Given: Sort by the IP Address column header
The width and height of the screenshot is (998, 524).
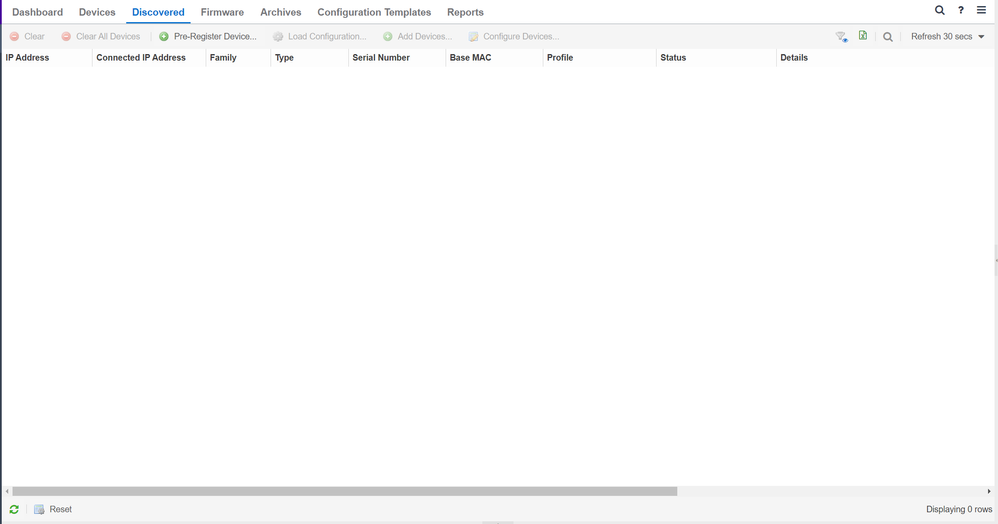Looking at the screenshot, I should 28,58.
